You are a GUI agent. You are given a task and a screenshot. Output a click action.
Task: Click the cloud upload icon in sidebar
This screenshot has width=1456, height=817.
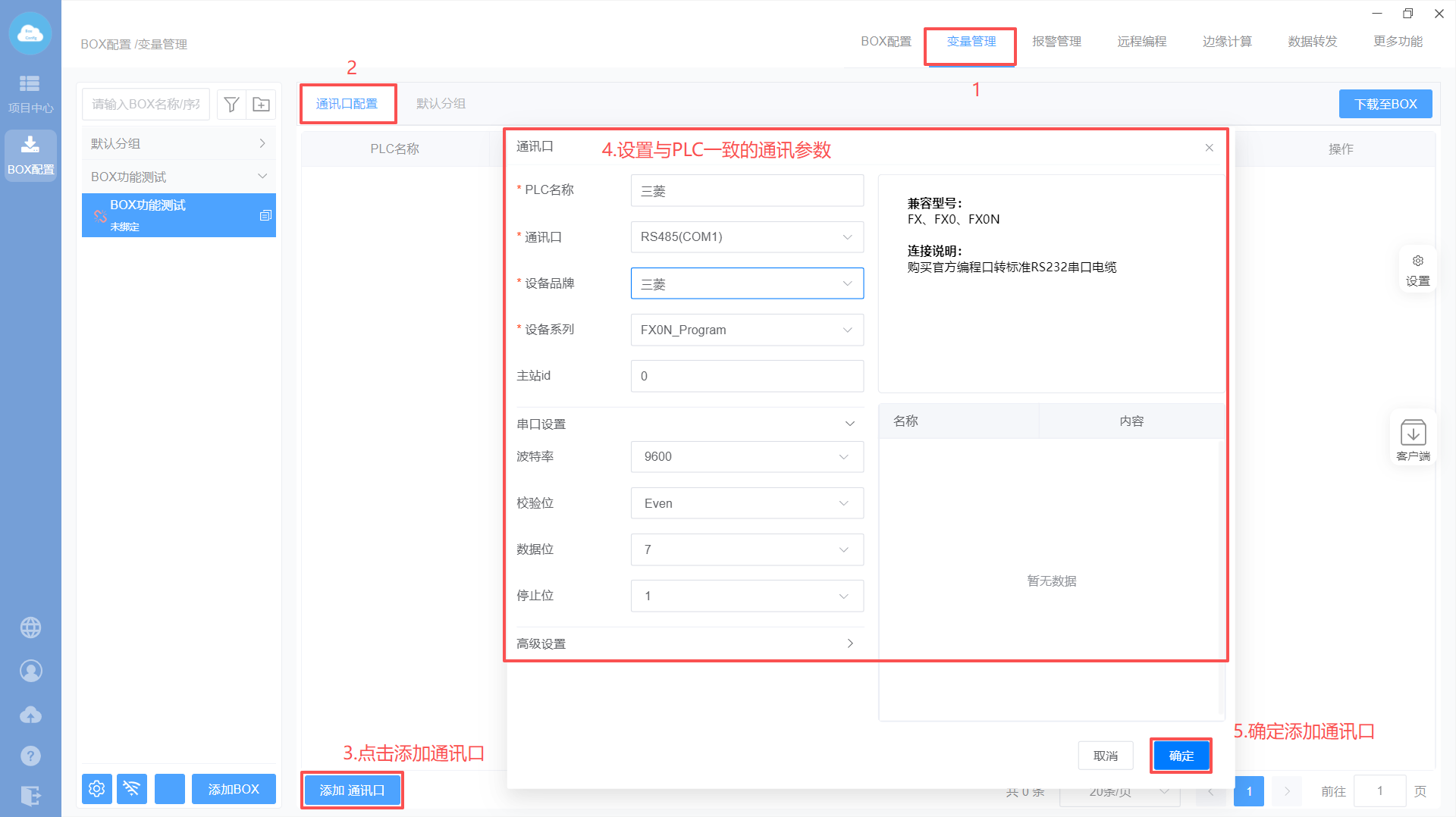point(30,714)
